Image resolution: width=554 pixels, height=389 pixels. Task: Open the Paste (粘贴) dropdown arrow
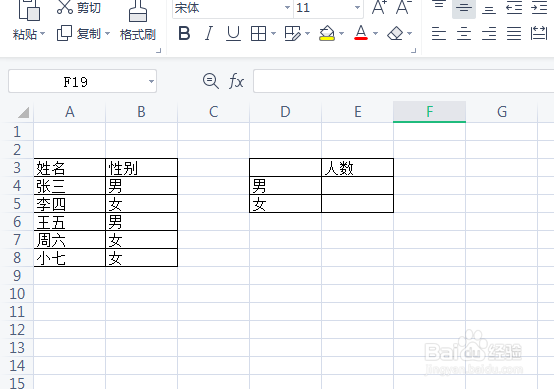tap(42, 34)
